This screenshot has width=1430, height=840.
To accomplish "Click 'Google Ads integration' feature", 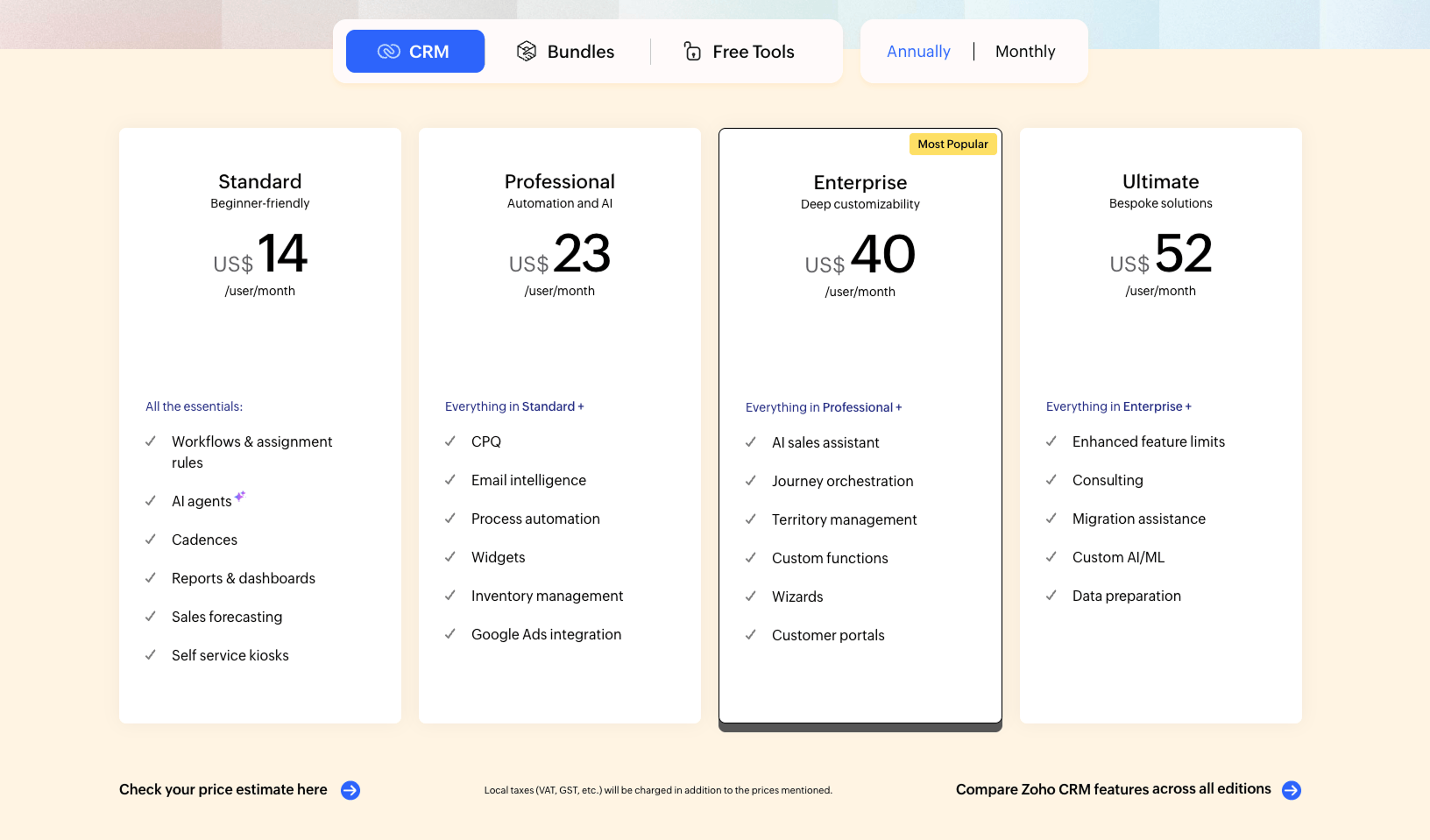I will click(546, 634).
